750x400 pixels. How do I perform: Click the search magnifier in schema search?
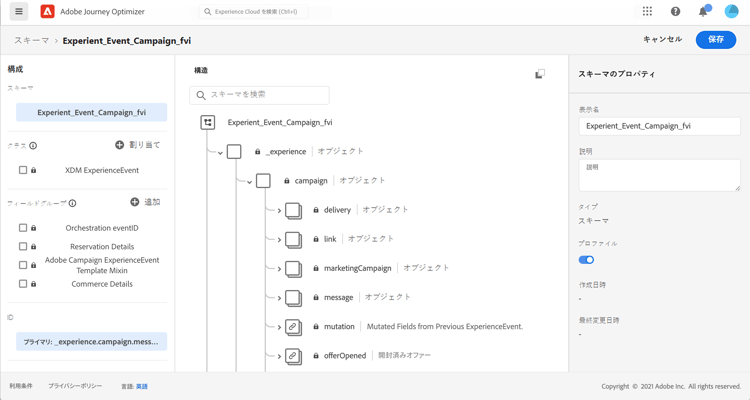click(201, 95)
